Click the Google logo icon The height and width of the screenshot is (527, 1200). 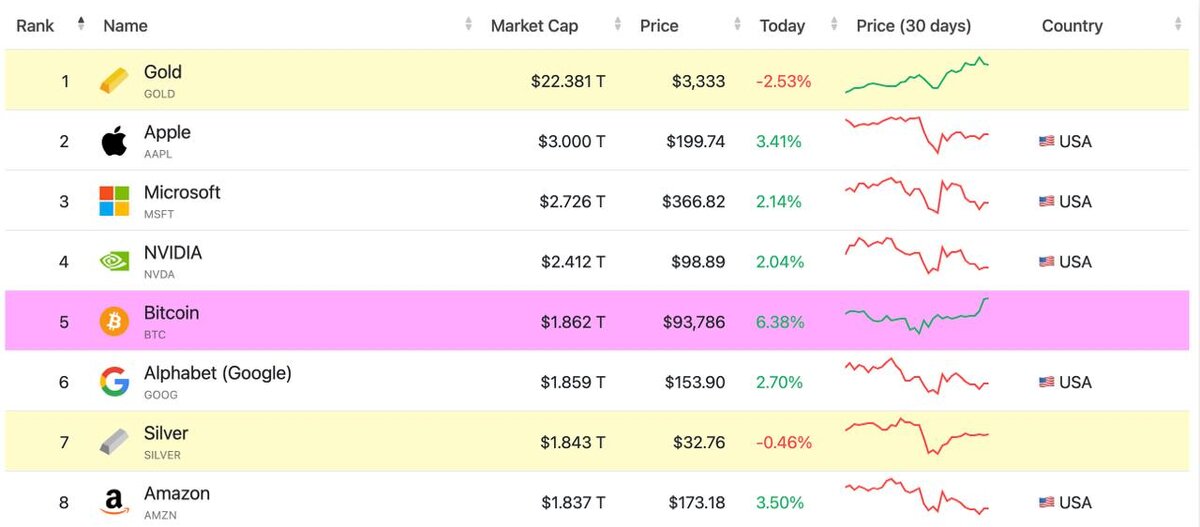[114, 382]
